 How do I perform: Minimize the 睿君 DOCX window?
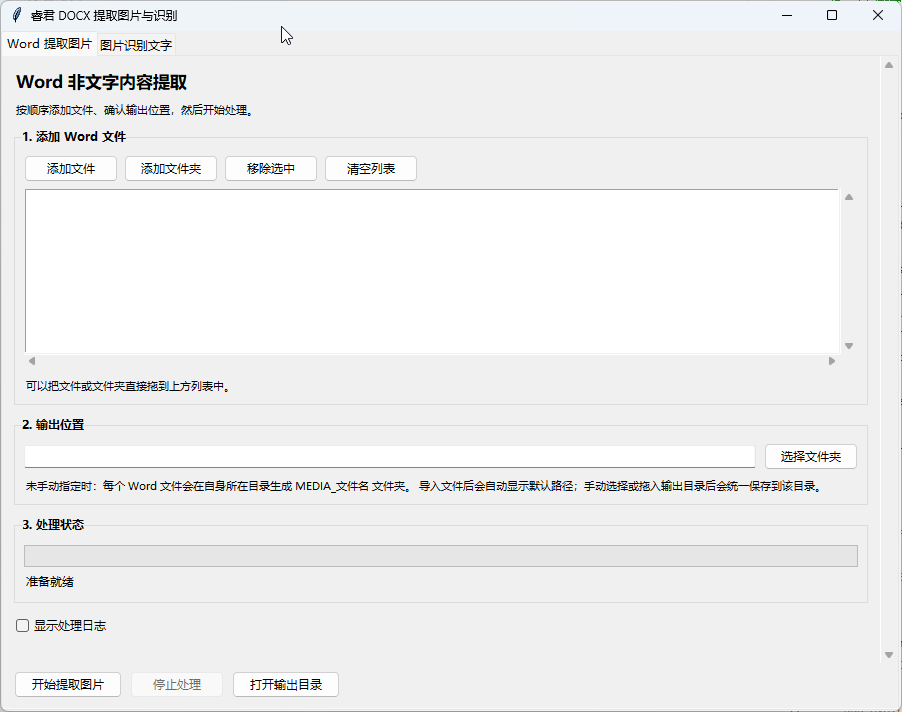[787, 16]
